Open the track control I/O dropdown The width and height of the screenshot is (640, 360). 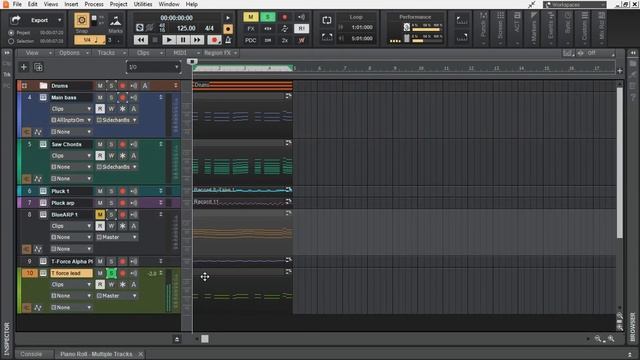point(153,67)
